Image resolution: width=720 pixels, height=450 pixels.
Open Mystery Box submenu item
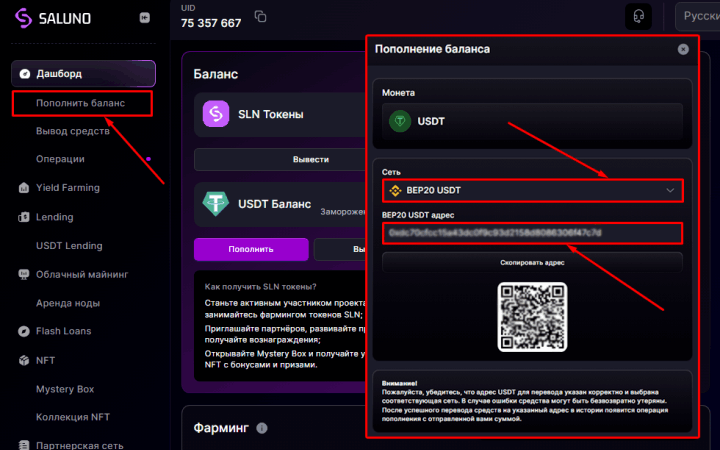tap(65, 389)
